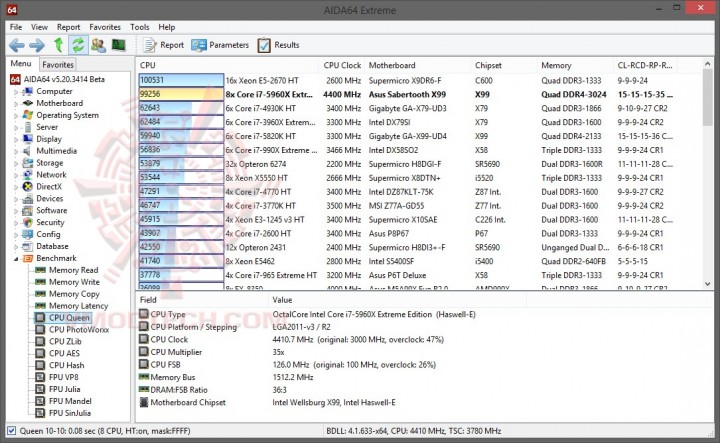
Task: Select the 32x Opteron 6274 result row
Action: [420, 164]
